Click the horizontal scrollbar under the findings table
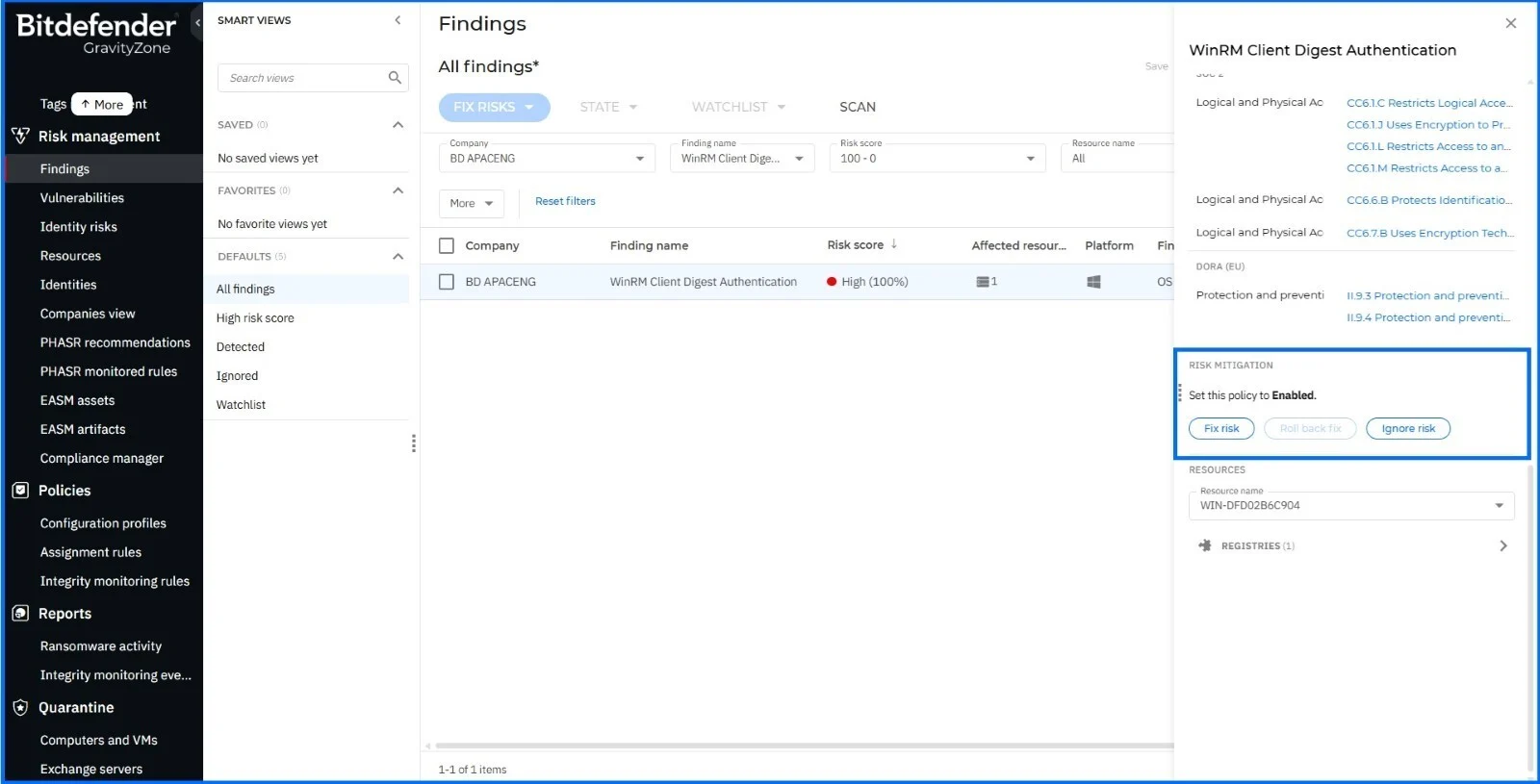 (799, 746)
